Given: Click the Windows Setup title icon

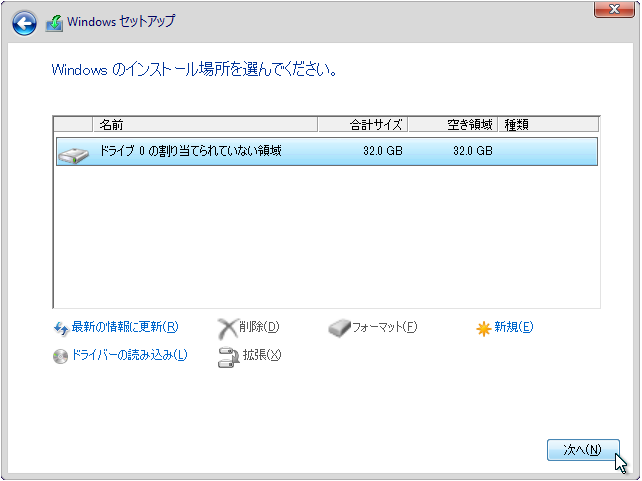Looking at the screenshot, I should [x=54, y=23].
